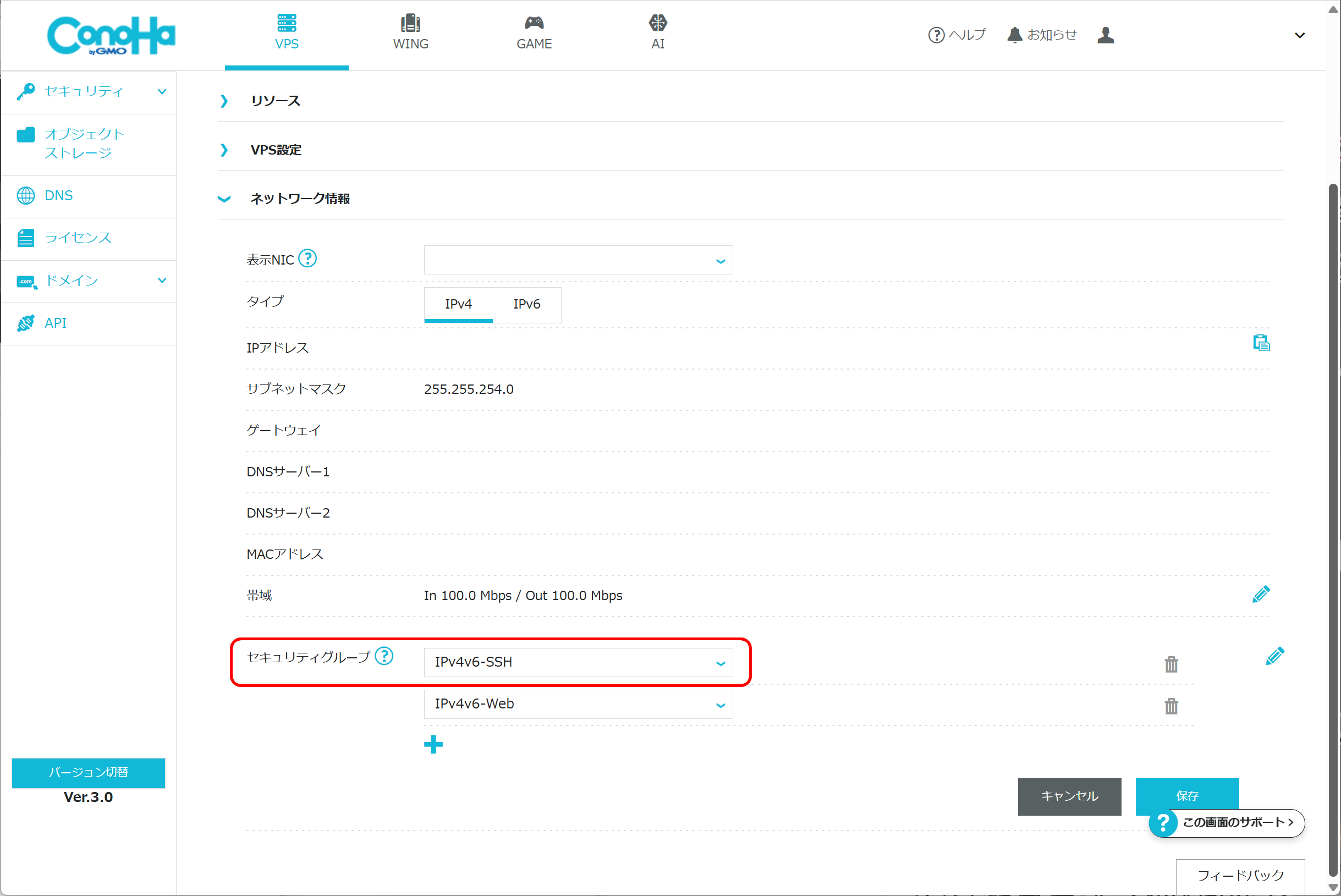Switch to the WING tab

(410, 32)
